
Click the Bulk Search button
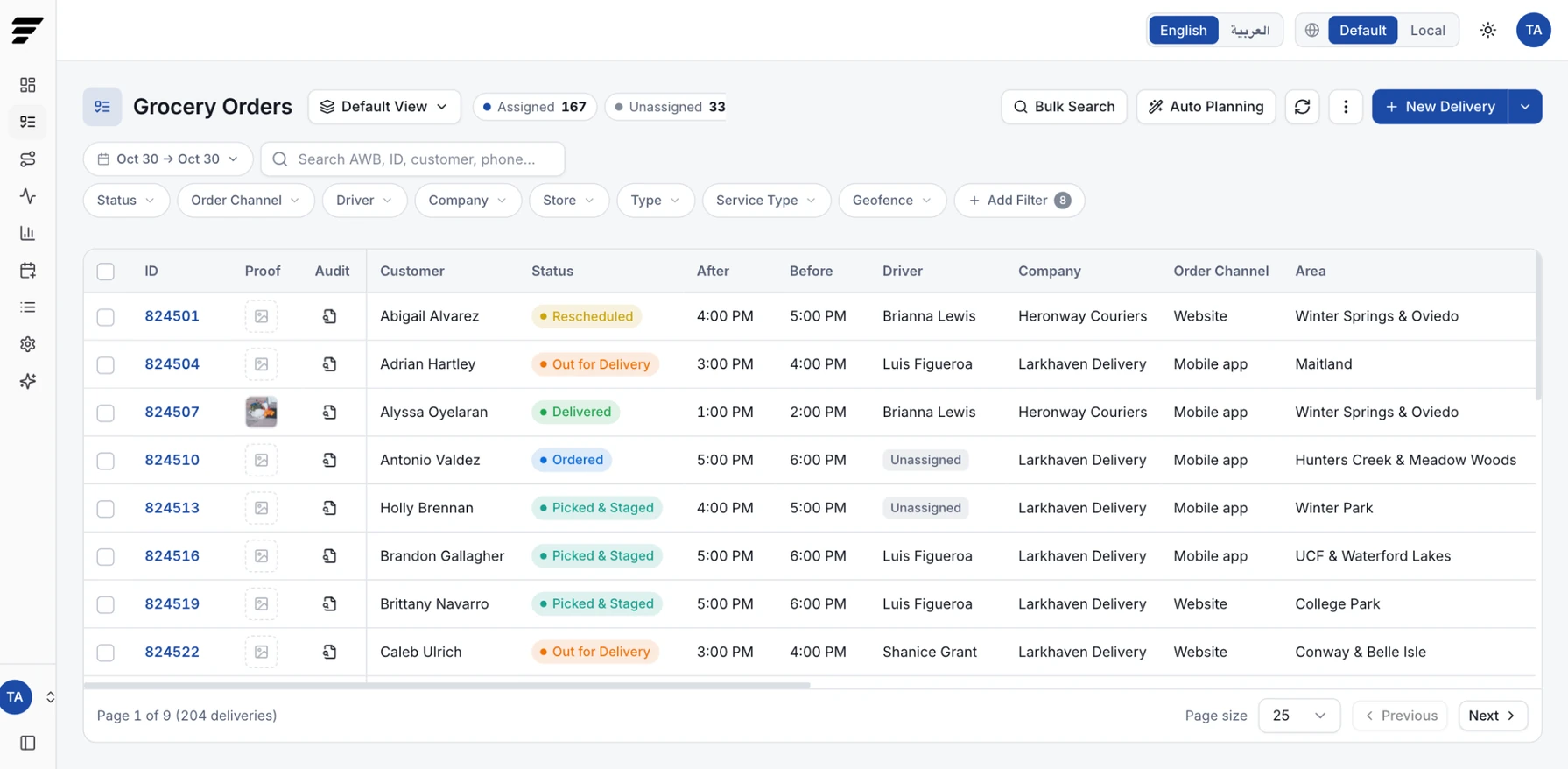click(1064, 107)
